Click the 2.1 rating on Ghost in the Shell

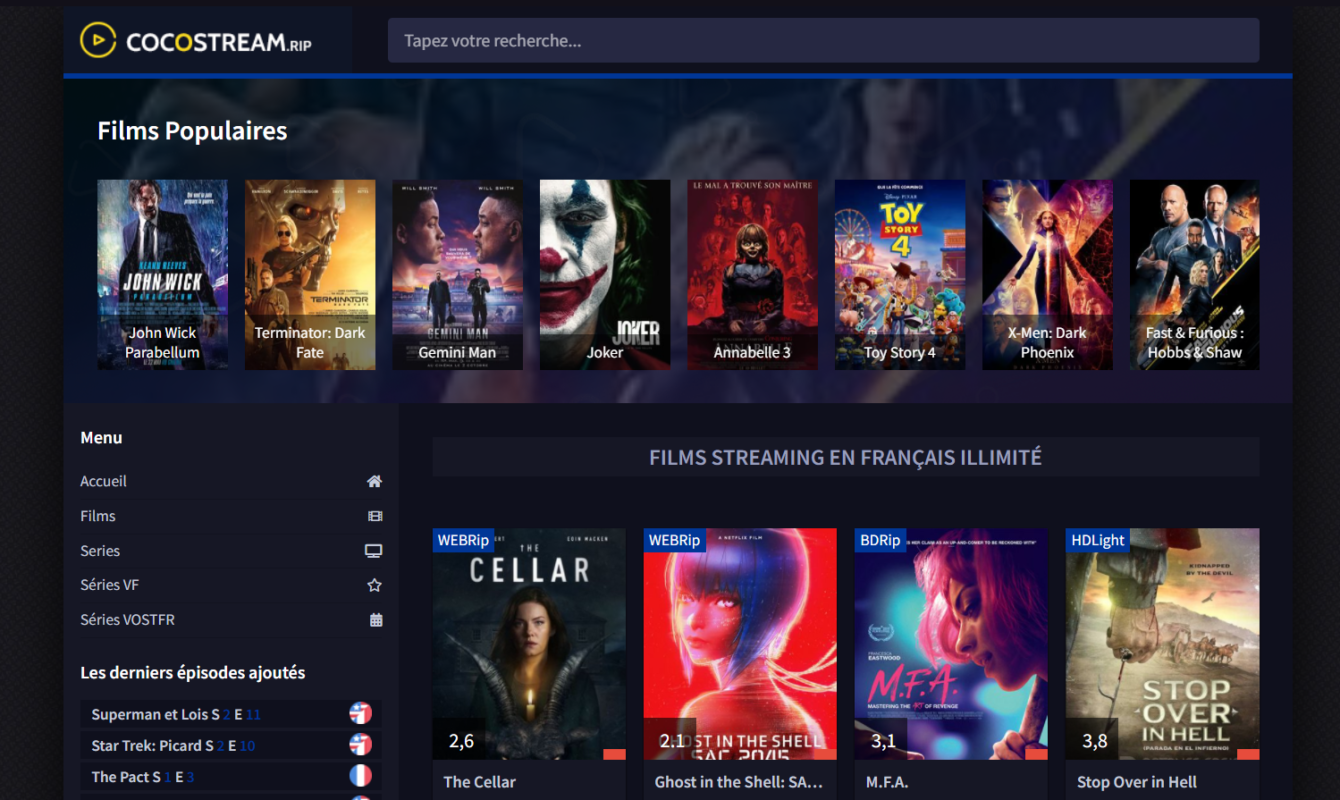coord(672,741)
